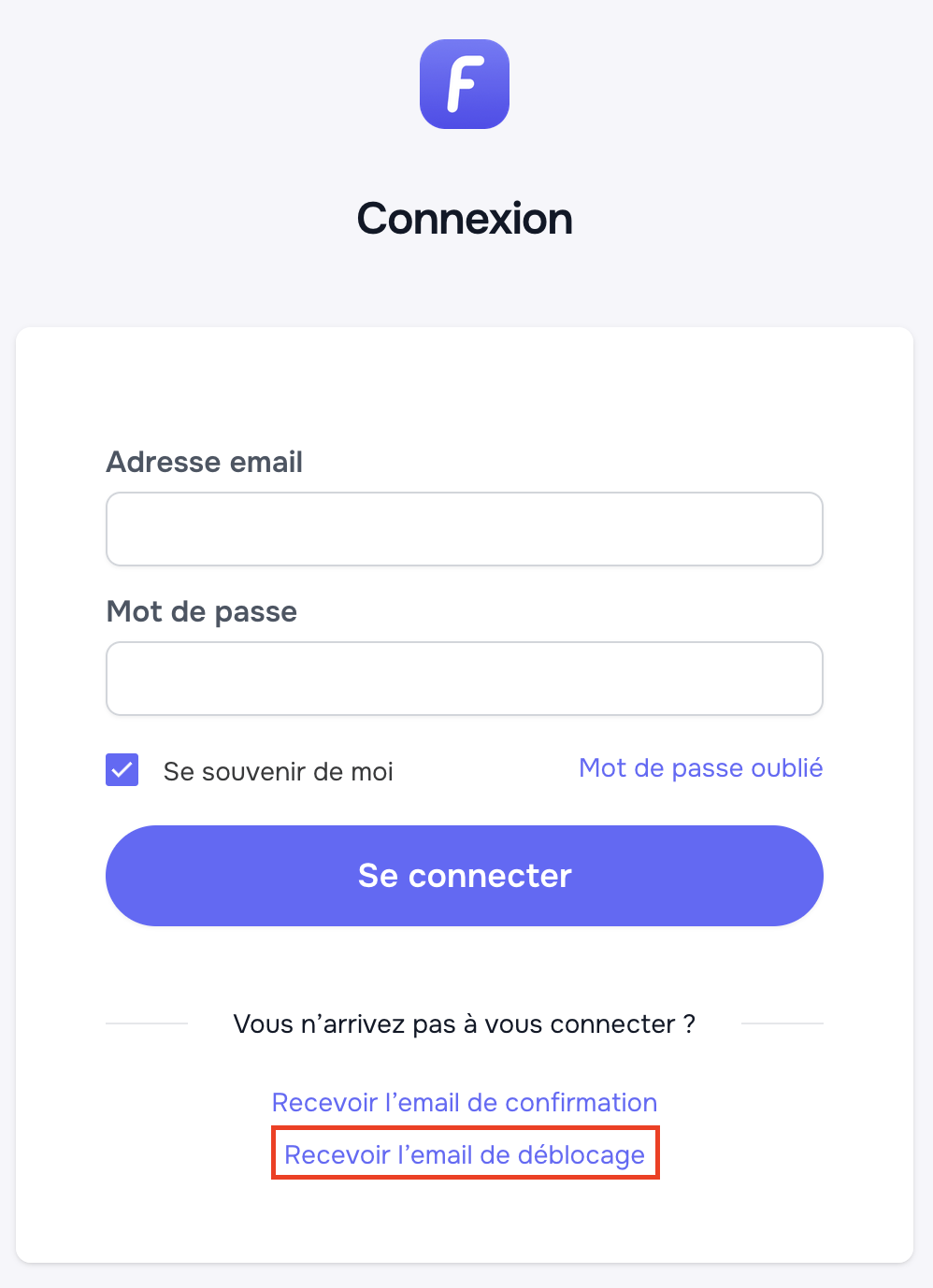Click Recevoir l'email de déblocage link

point(465,1155)
